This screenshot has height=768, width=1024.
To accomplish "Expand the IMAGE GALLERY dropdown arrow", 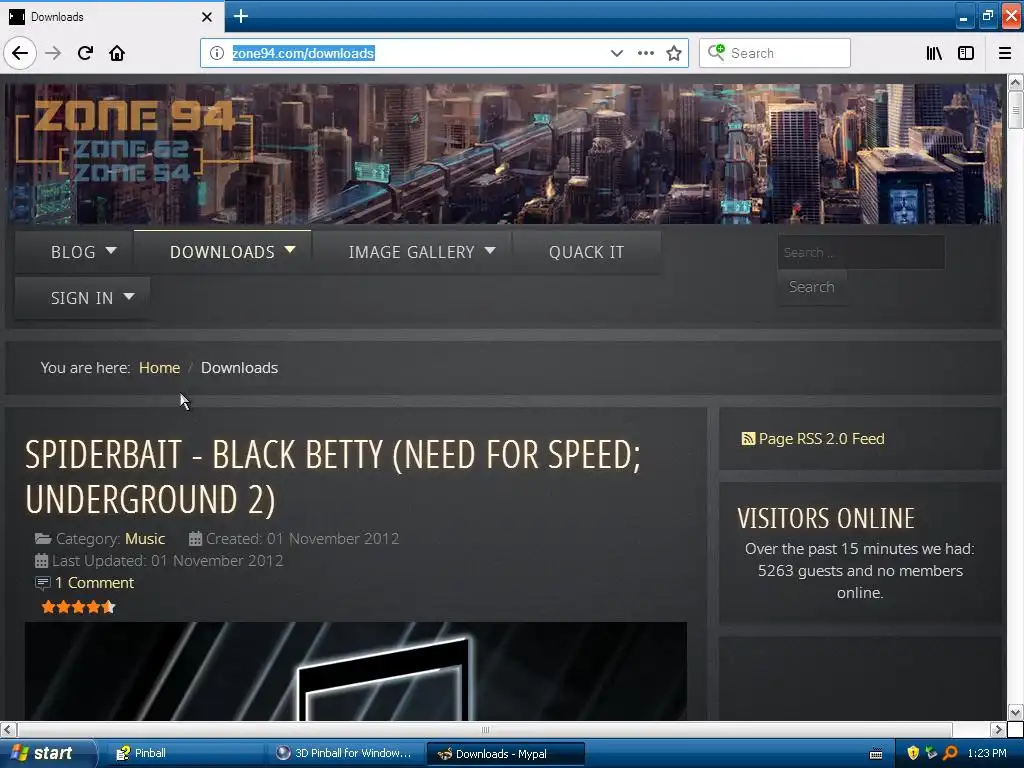I will coord(490,250).
